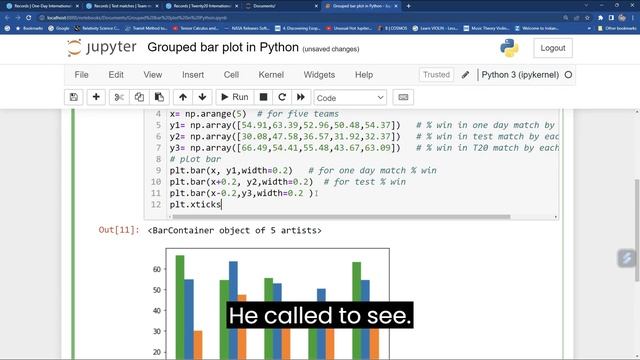Click the plt.bar(x-0.2,y3 line
640x360 pixels.
tap(242, 193)
